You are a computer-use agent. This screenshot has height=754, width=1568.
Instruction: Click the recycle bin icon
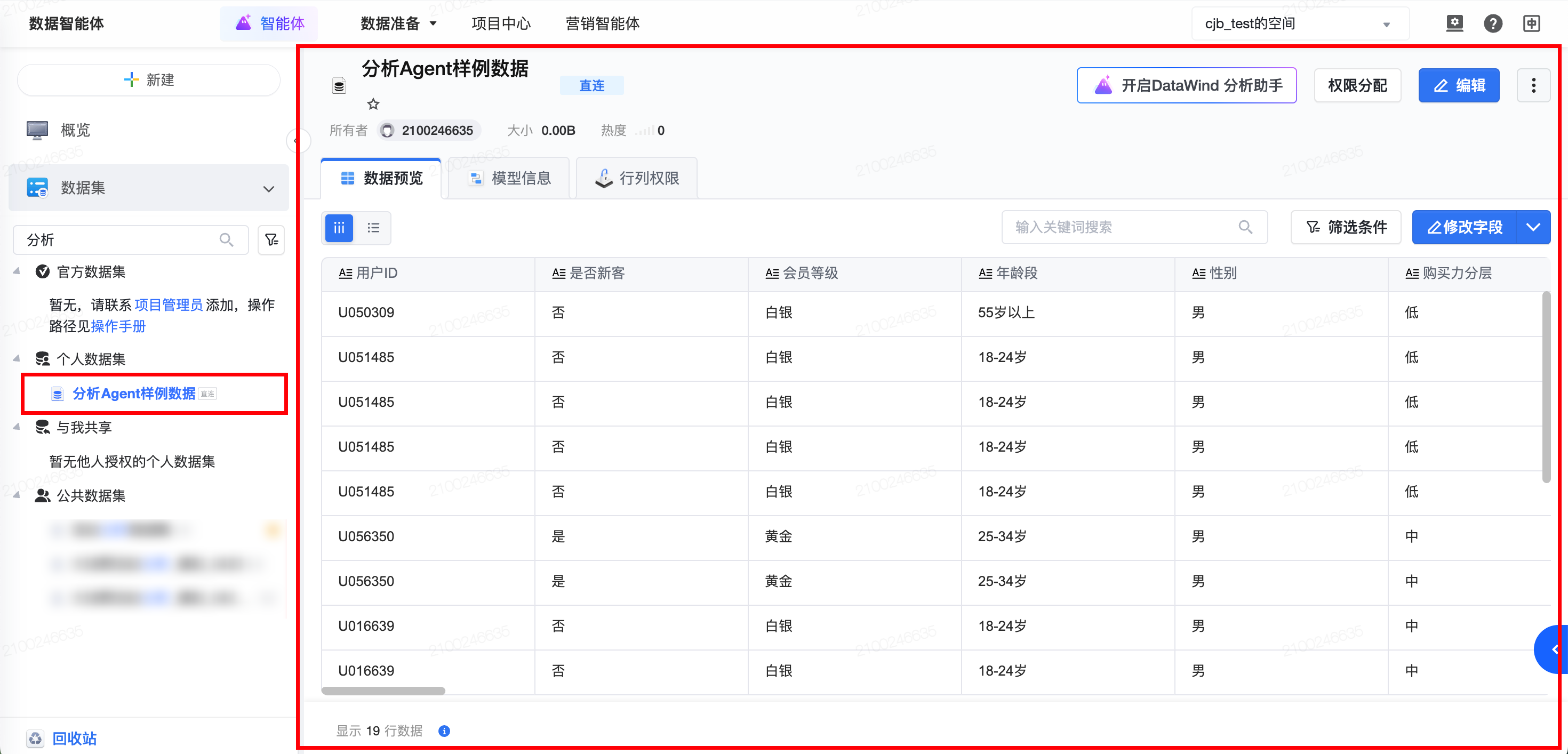(x=35, y=738)
